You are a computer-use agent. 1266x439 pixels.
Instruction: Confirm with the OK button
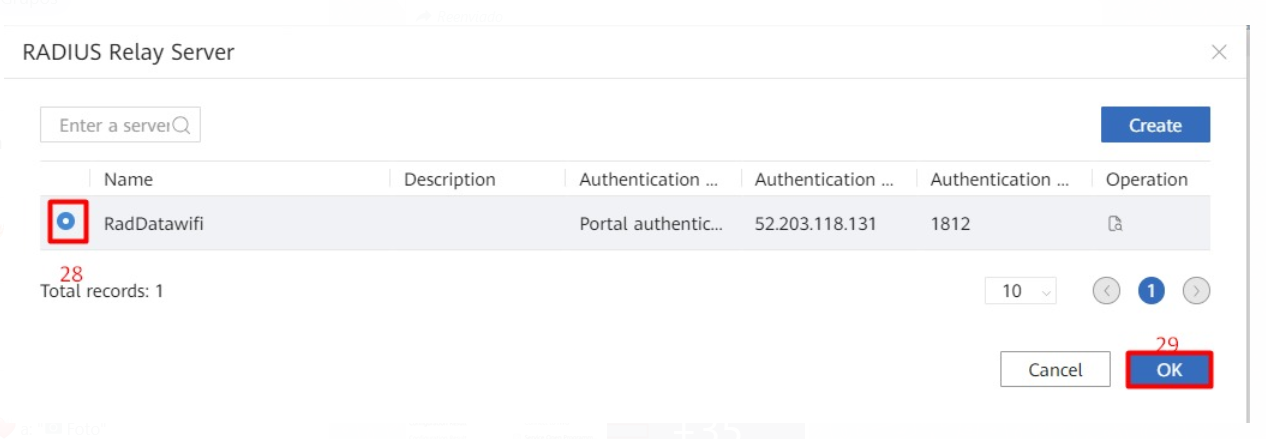[1169, 370]
